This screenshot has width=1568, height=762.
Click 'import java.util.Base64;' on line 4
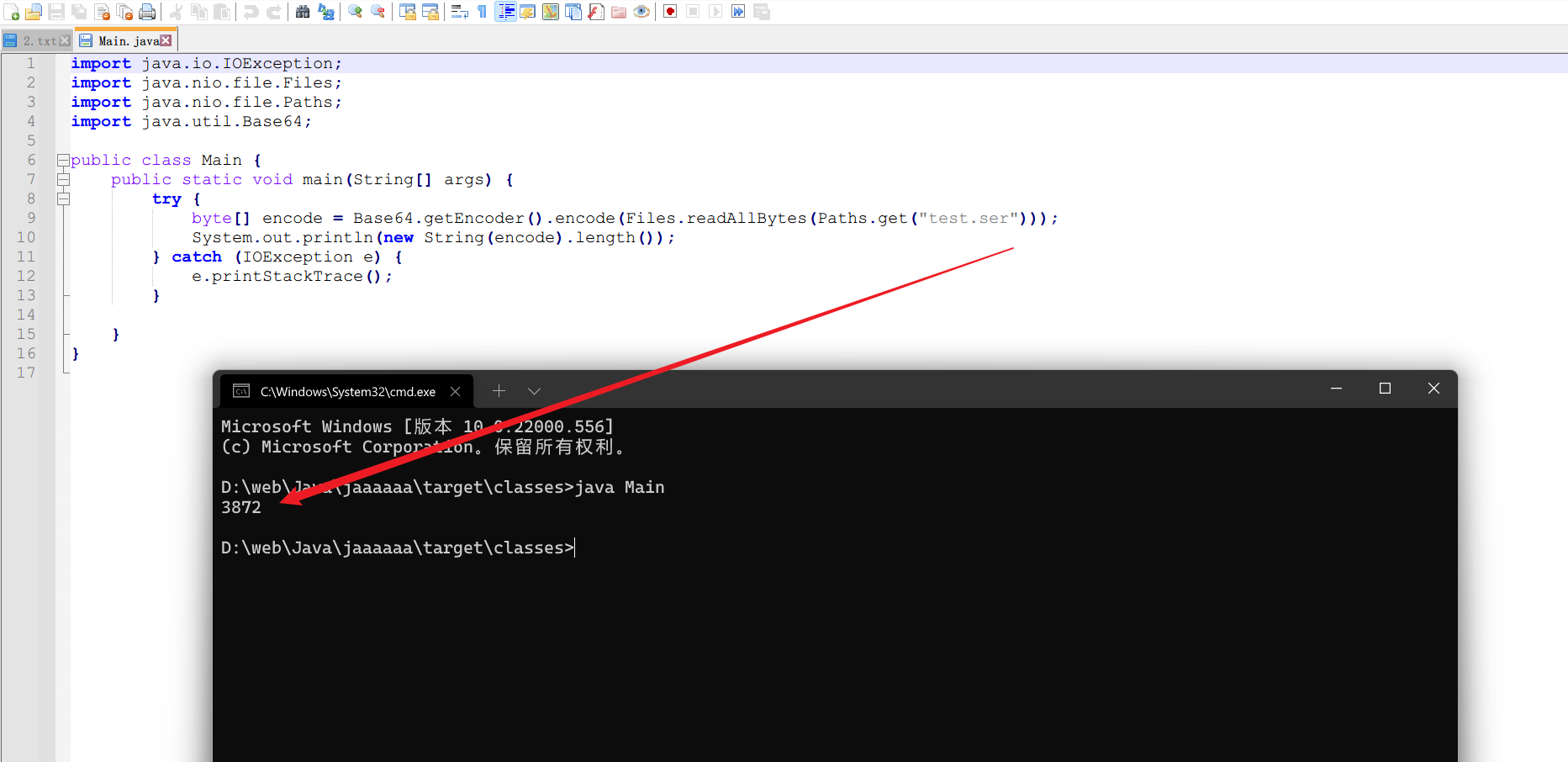(192, 121)
